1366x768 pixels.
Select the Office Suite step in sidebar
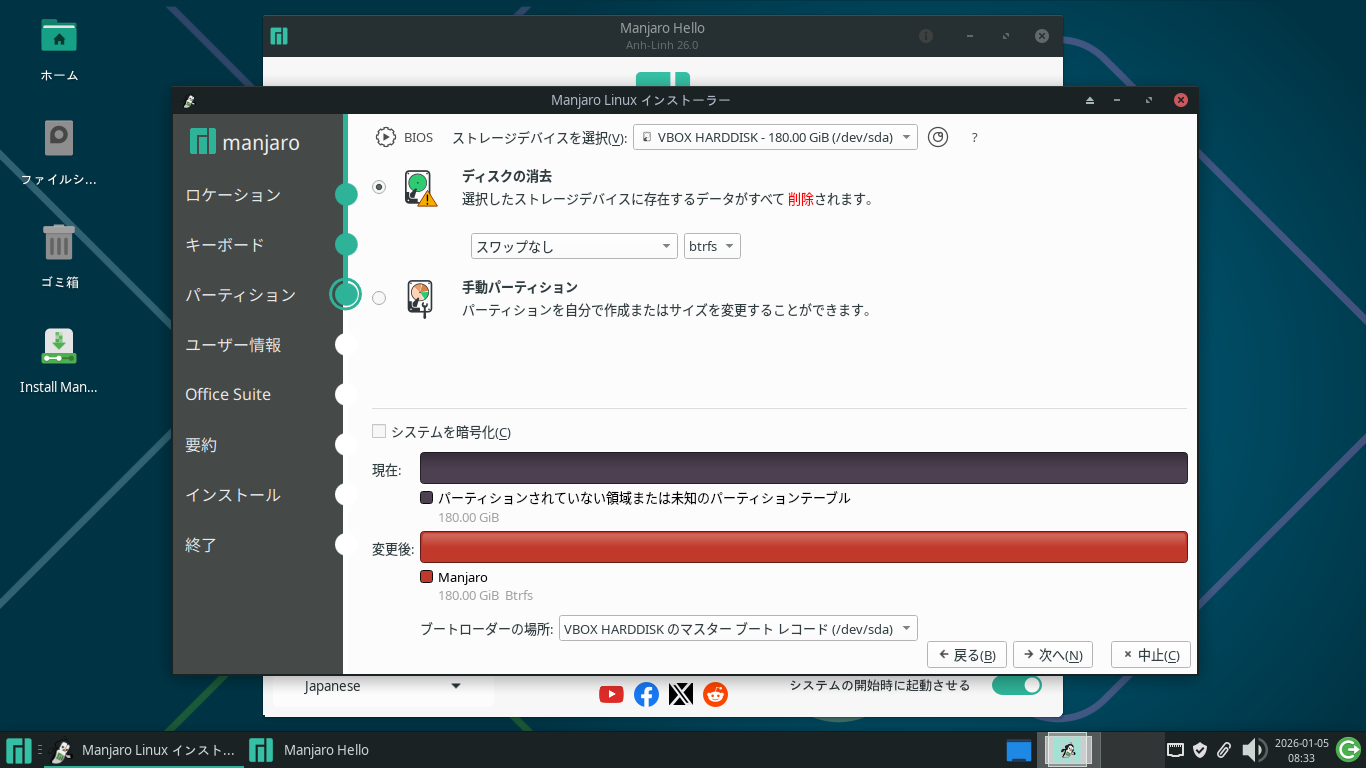click(228, 395)
